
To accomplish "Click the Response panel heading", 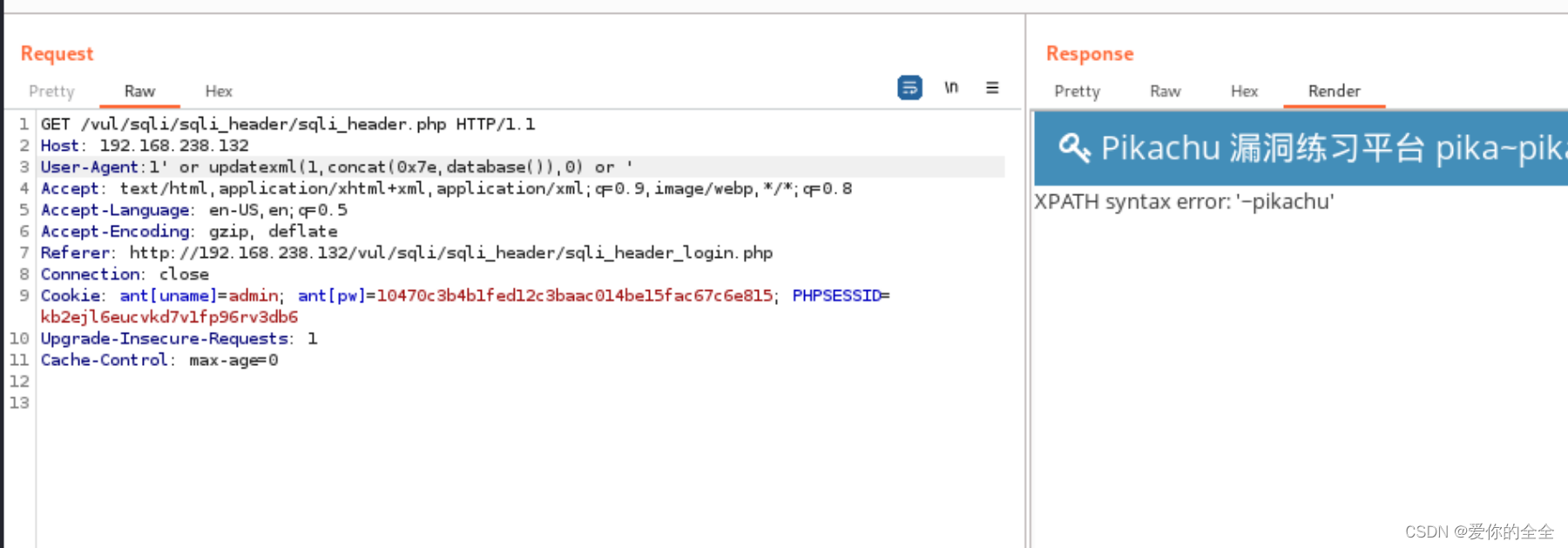I will click(1090, 53).
